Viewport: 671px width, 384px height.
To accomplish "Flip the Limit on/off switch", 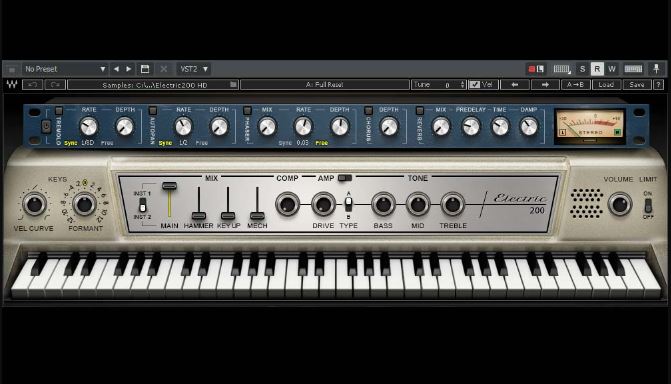I will (648, 206).
